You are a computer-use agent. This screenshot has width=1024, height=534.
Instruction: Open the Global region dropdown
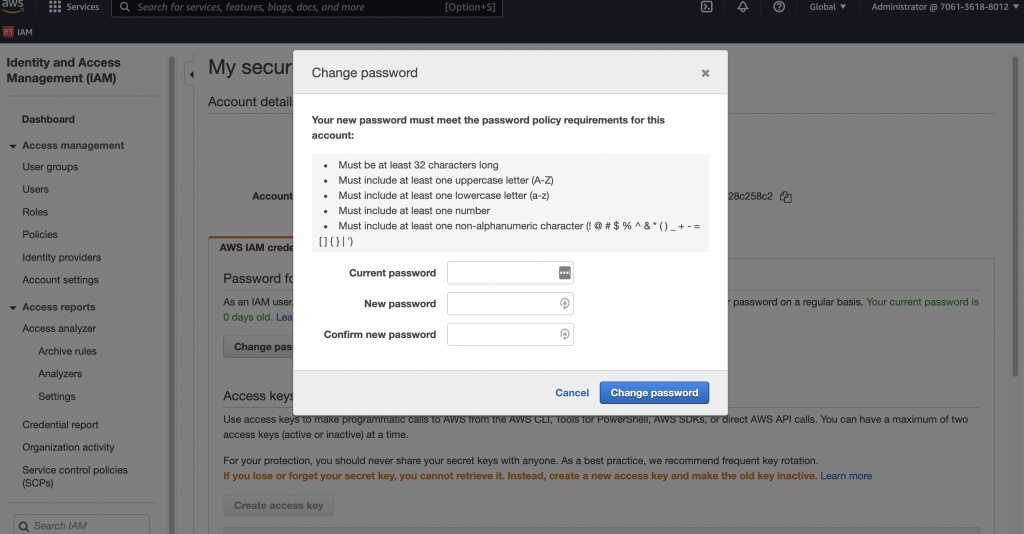pos(827,7)
